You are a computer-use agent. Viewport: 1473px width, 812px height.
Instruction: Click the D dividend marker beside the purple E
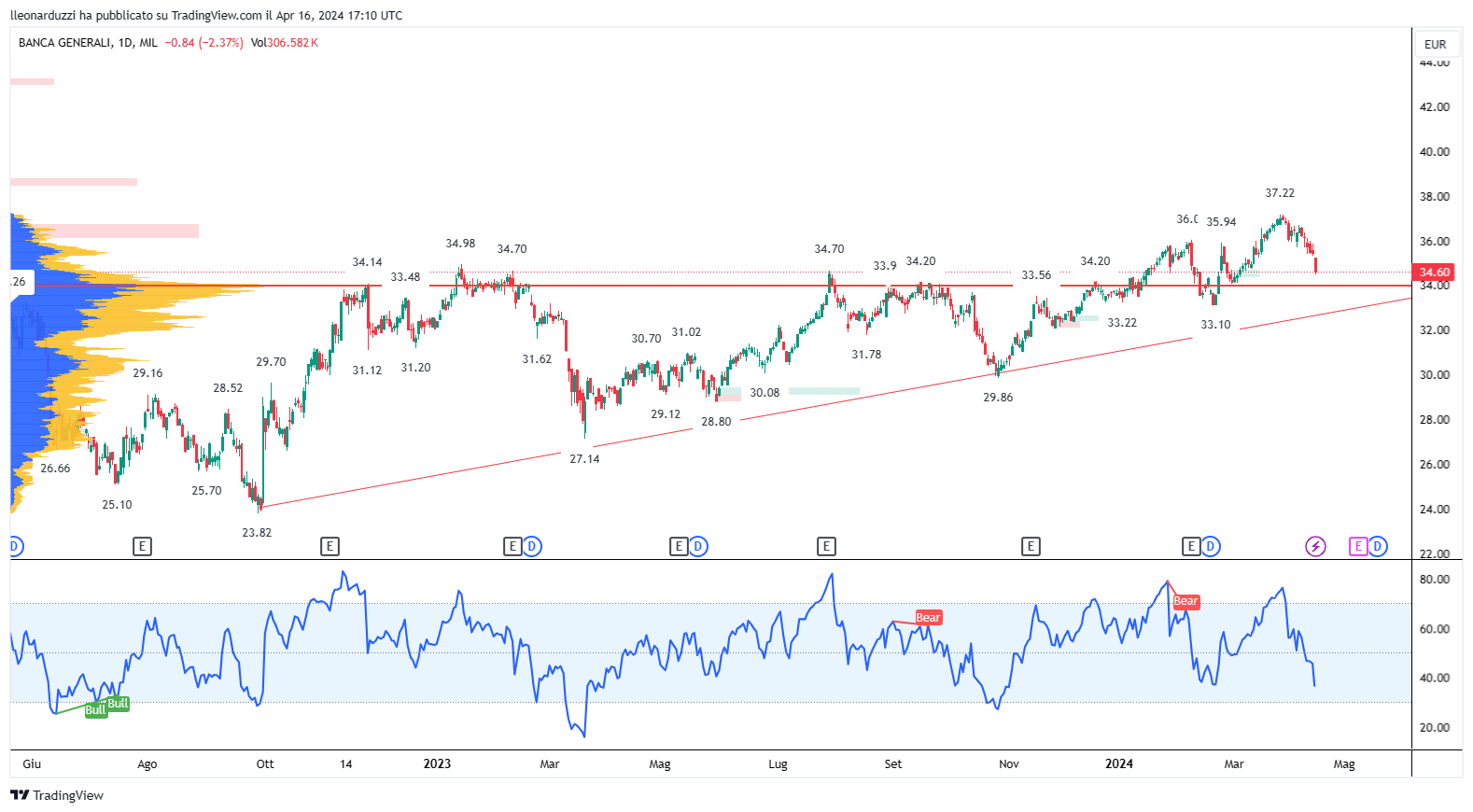point(1378,546)
